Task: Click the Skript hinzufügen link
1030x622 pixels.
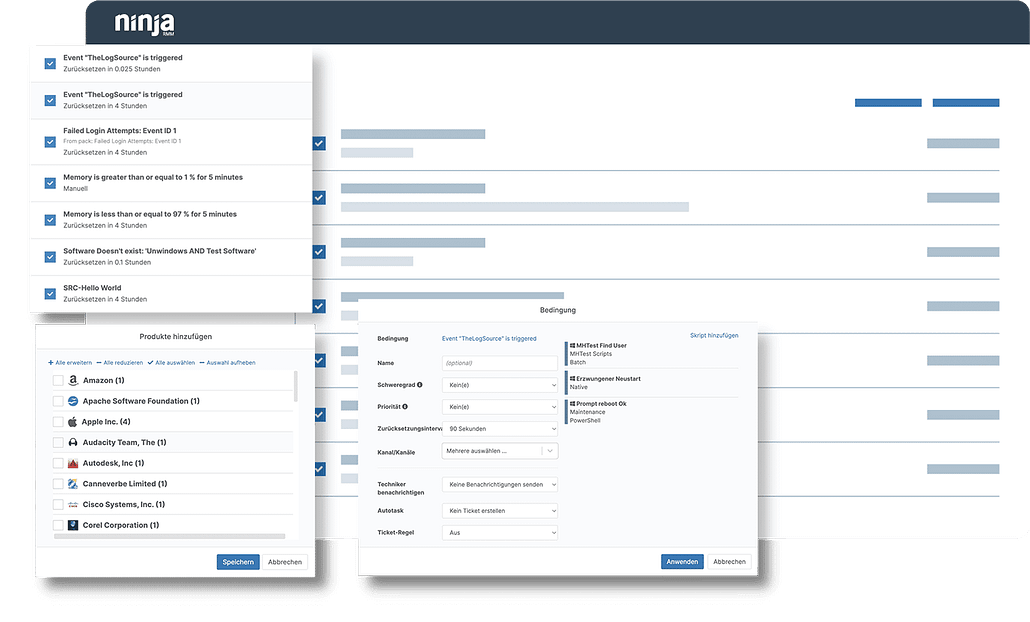Action: [714, 336]
